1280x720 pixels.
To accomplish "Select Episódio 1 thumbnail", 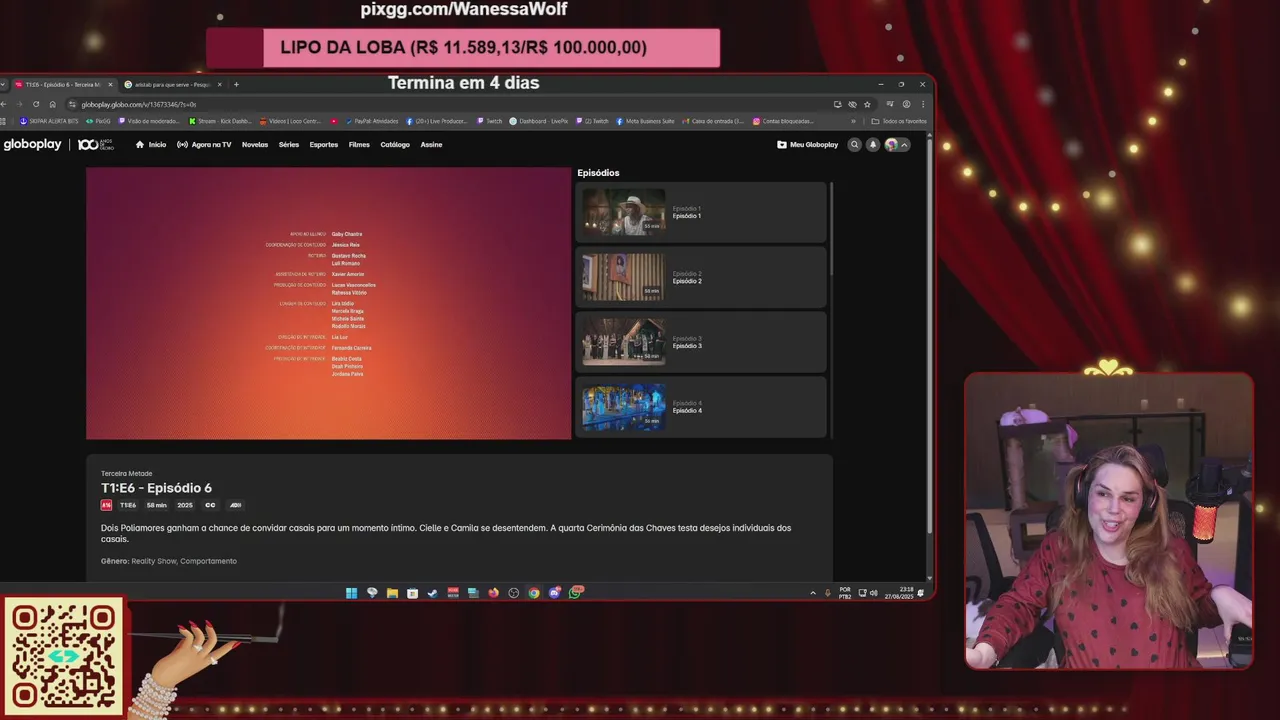I will [x=624, y=212].
